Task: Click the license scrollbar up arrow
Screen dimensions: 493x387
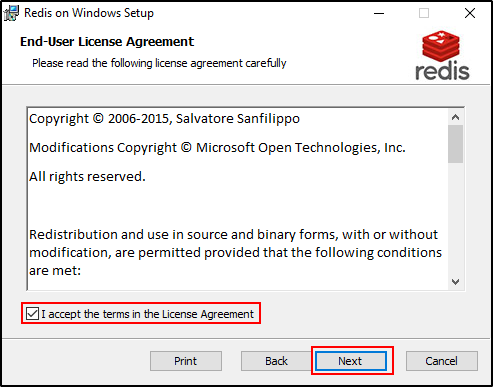Action: (x=455, y=117)
